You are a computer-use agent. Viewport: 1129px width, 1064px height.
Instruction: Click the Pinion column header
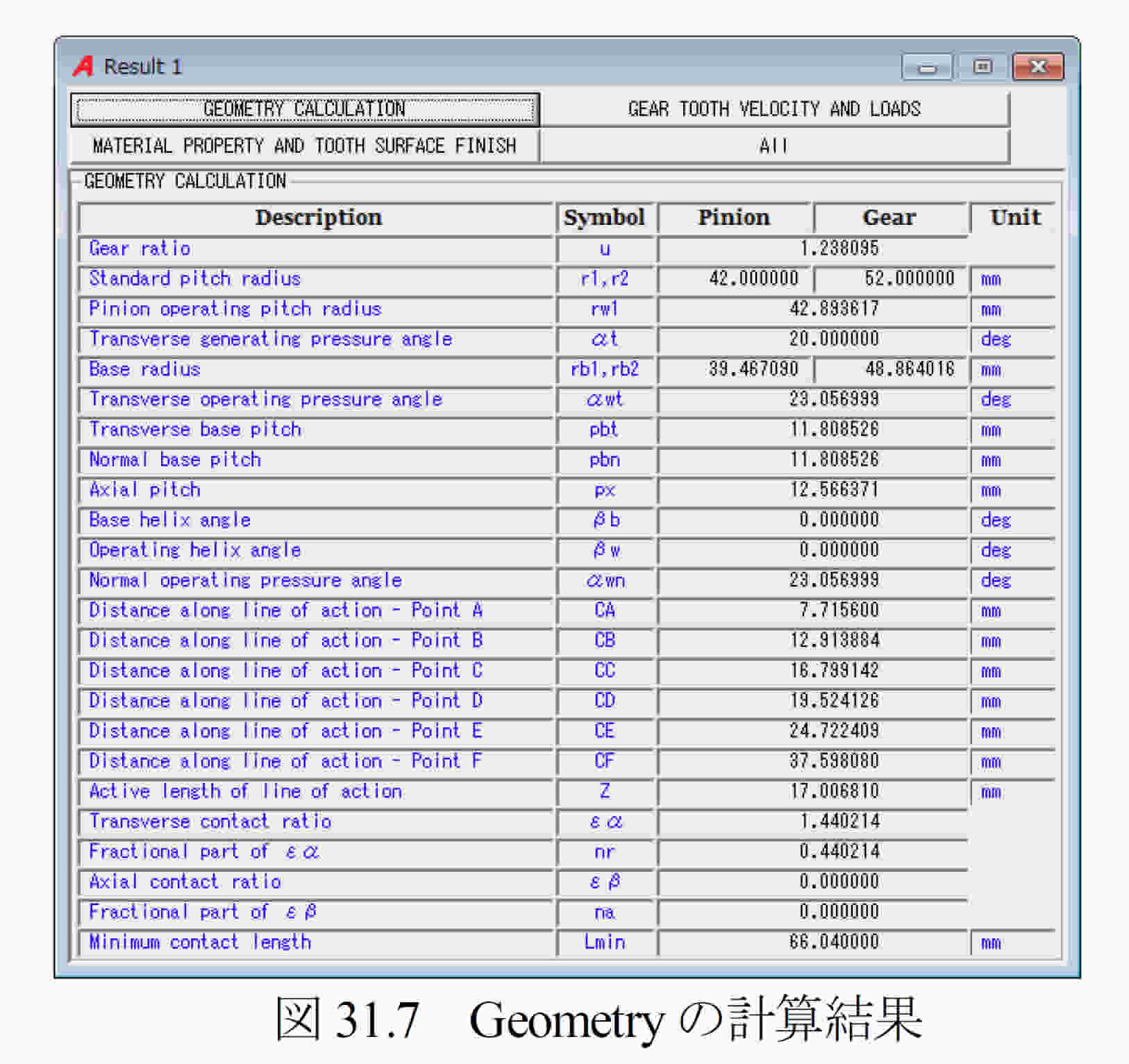(735, 218)
